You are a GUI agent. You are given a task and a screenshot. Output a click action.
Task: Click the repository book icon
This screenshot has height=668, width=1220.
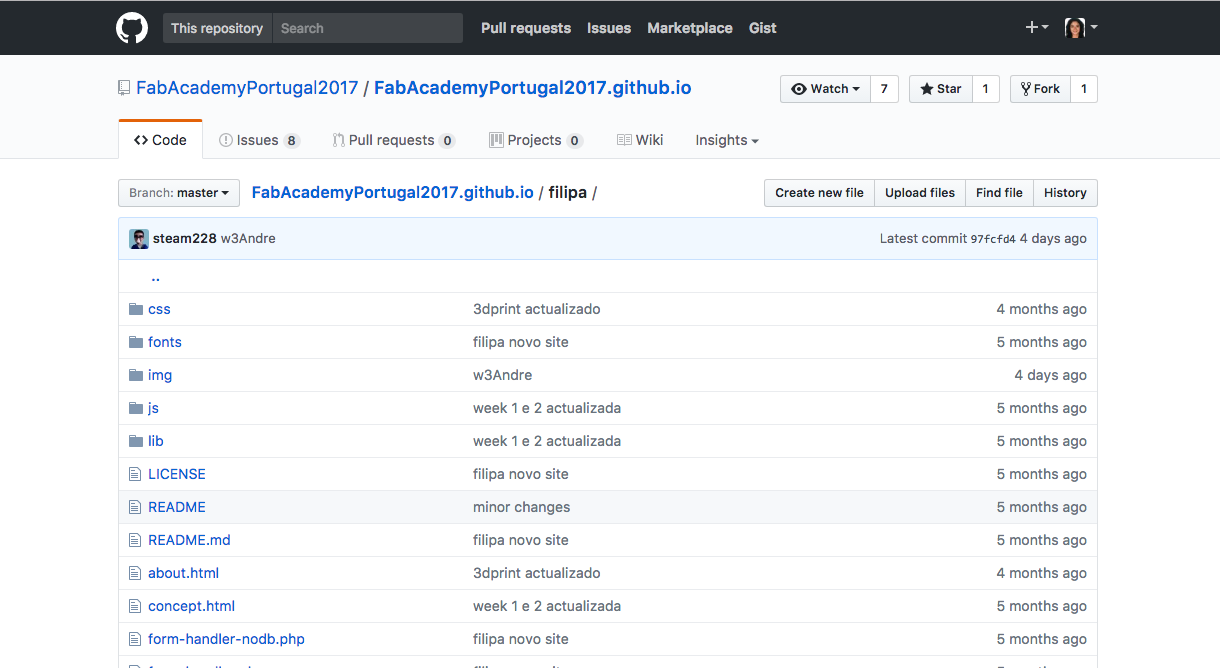click(x=124, y=88)
